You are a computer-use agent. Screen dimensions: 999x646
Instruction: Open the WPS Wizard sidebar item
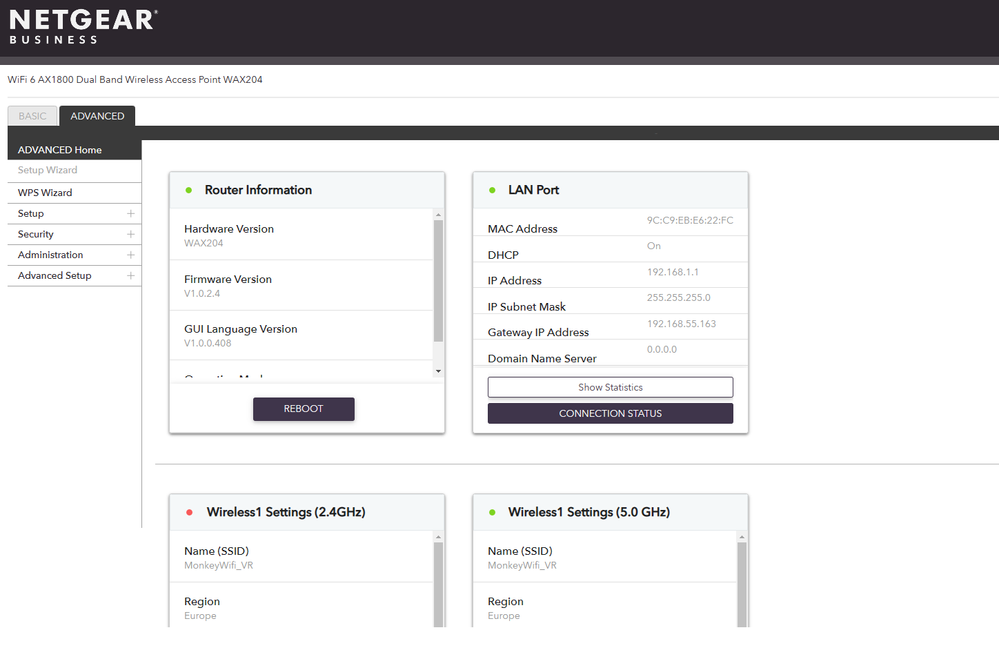pyautogui.click(x=75, y=192)
